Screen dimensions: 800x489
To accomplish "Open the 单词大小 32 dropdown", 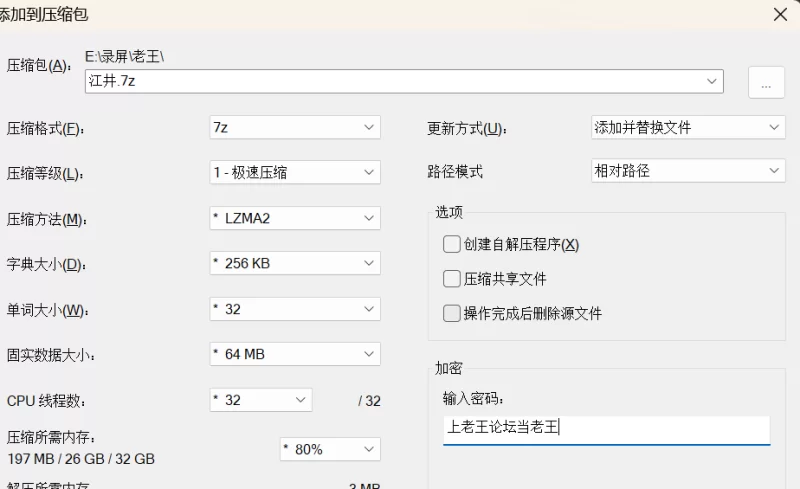I will tap(295, 309).
